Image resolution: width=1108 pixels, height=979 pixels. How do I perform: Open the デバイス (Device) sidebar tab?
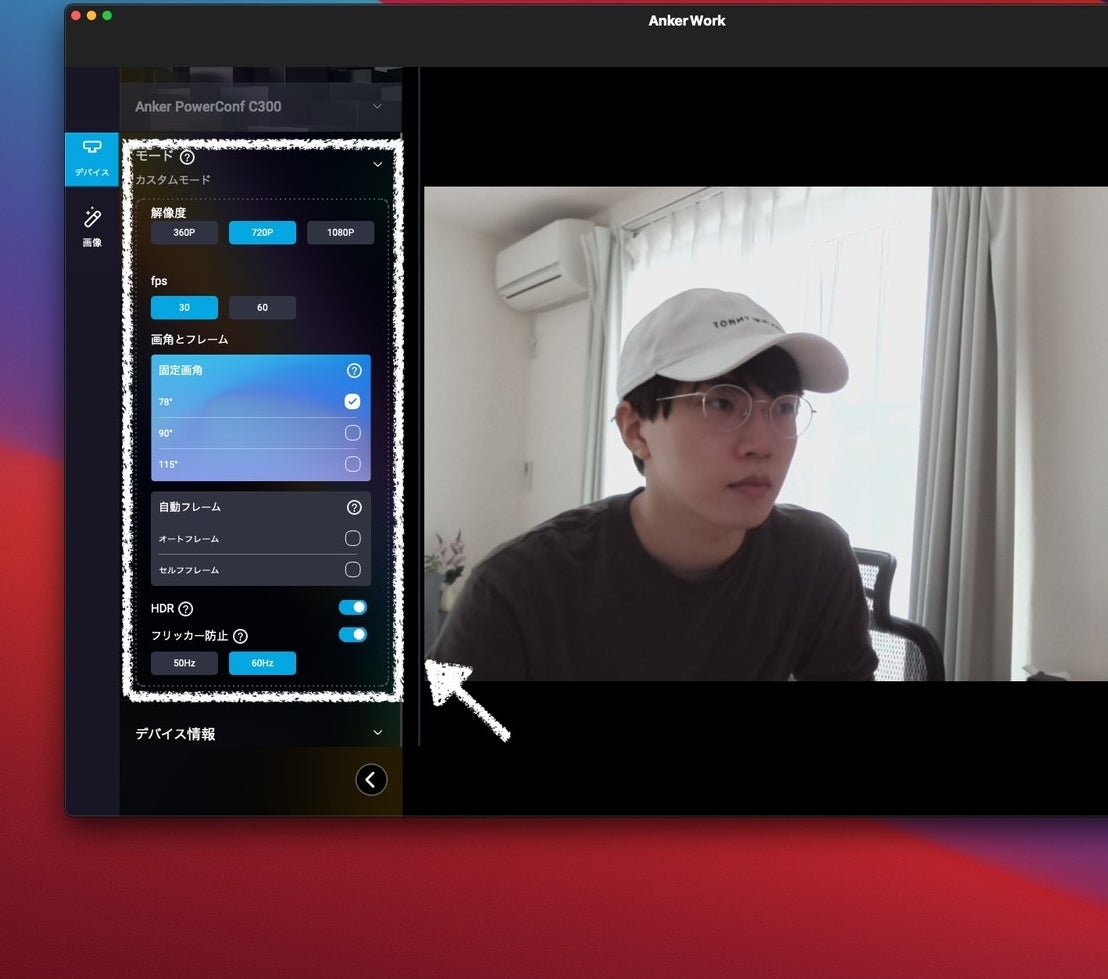[x=92, y=158]
